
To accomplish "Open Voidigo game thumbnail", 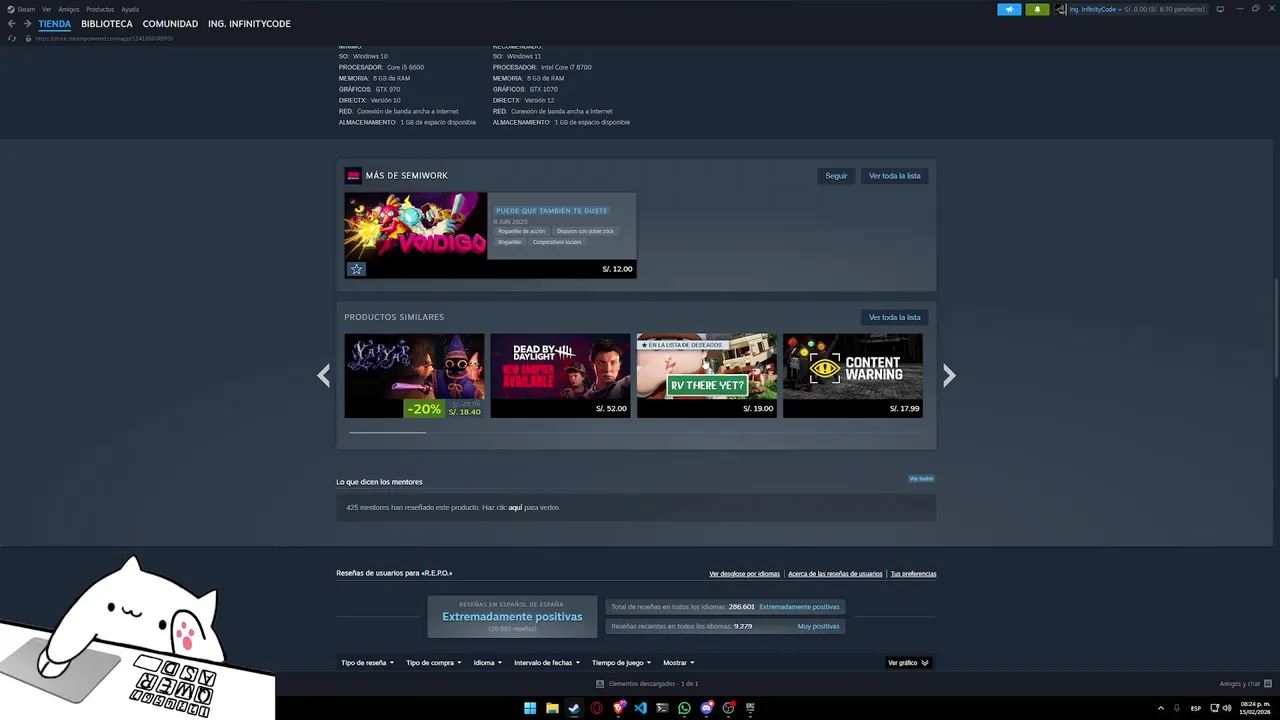I will coord(415,226).
